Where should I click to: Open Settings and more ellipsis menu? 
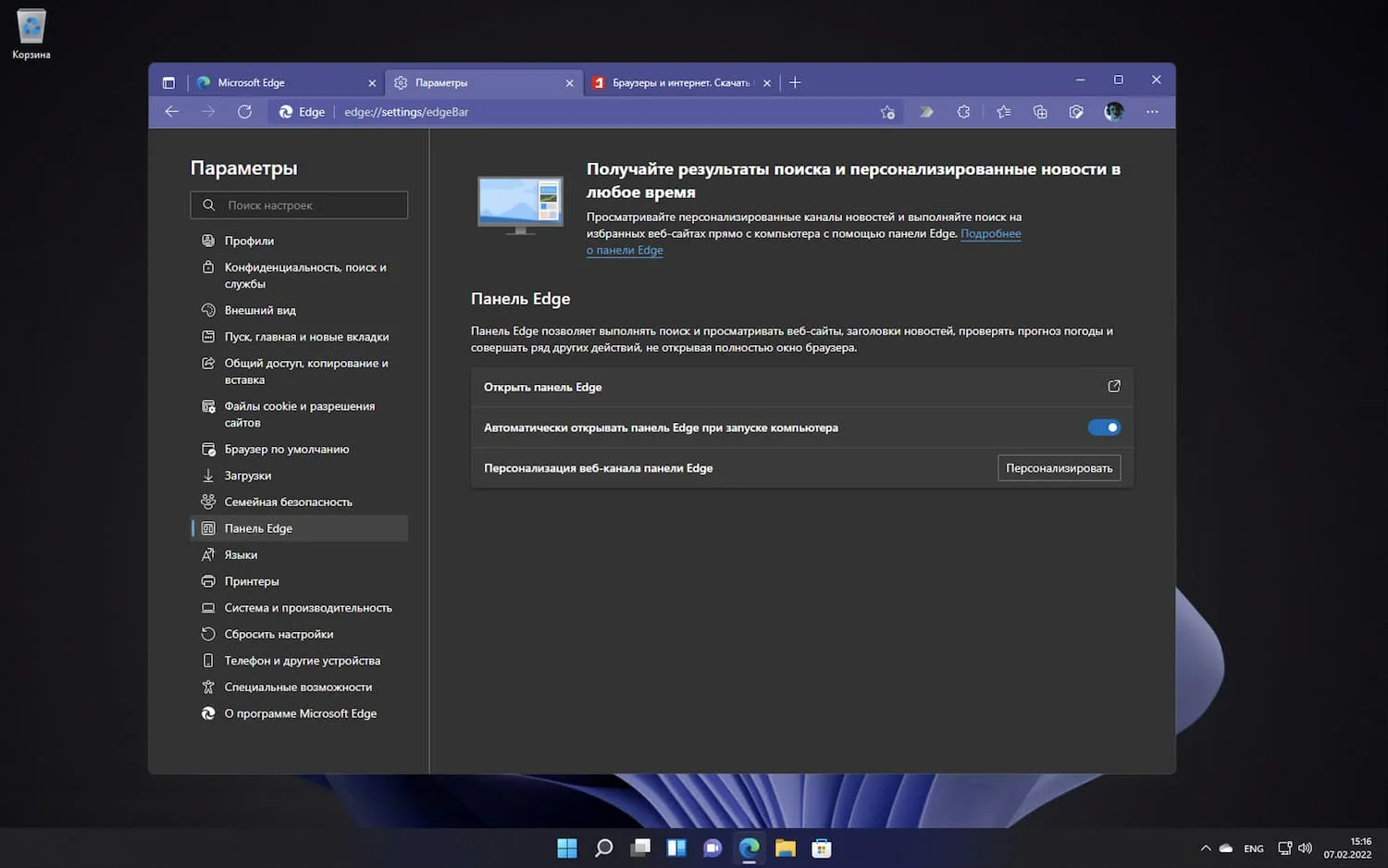point(1152,112)
